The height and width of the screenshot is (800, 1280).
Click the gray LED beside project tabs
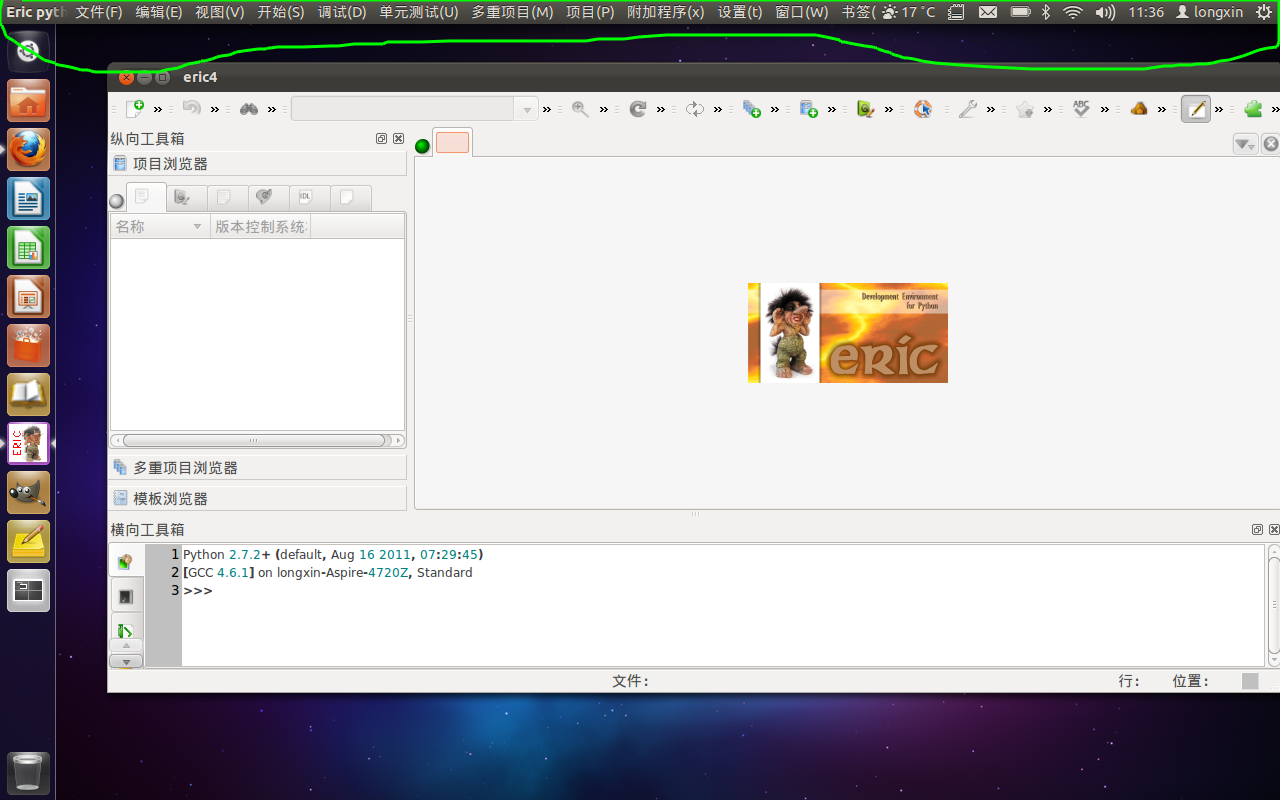(x=117, y=201)
